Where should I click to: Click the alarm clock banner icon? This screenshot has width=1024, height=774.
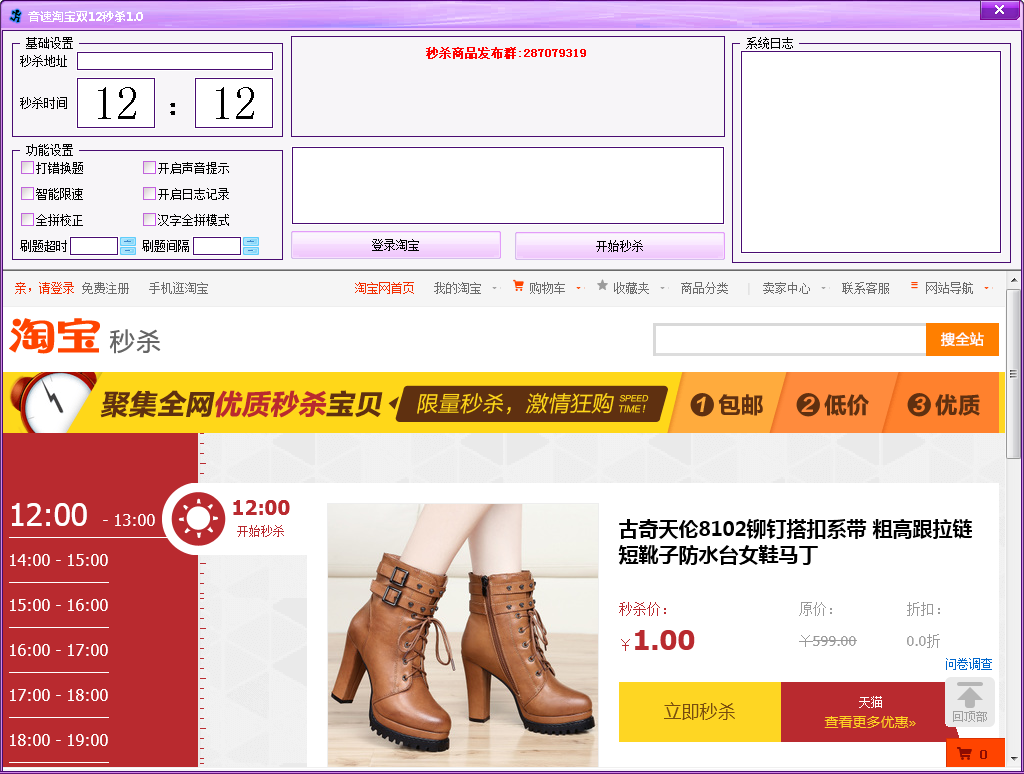point(54,402)
